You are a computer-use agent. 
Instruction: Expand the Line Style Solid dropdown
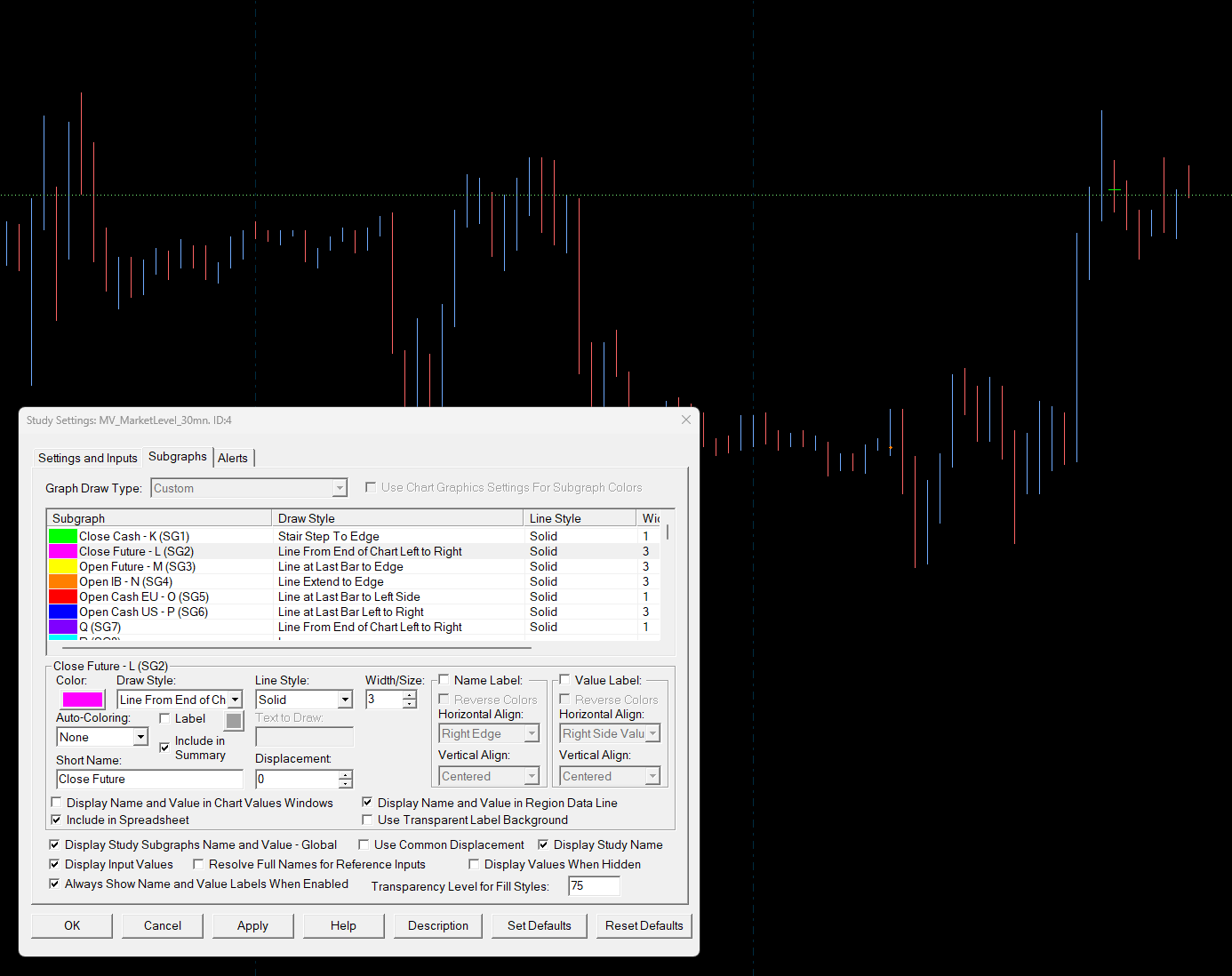click(x=345, y=700)
